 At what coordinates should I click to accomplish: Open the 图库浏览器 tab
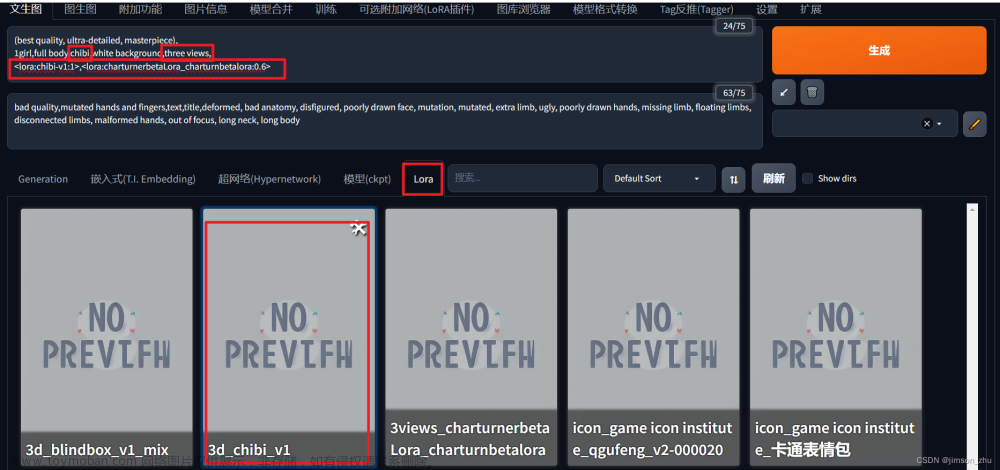point(523,10)
